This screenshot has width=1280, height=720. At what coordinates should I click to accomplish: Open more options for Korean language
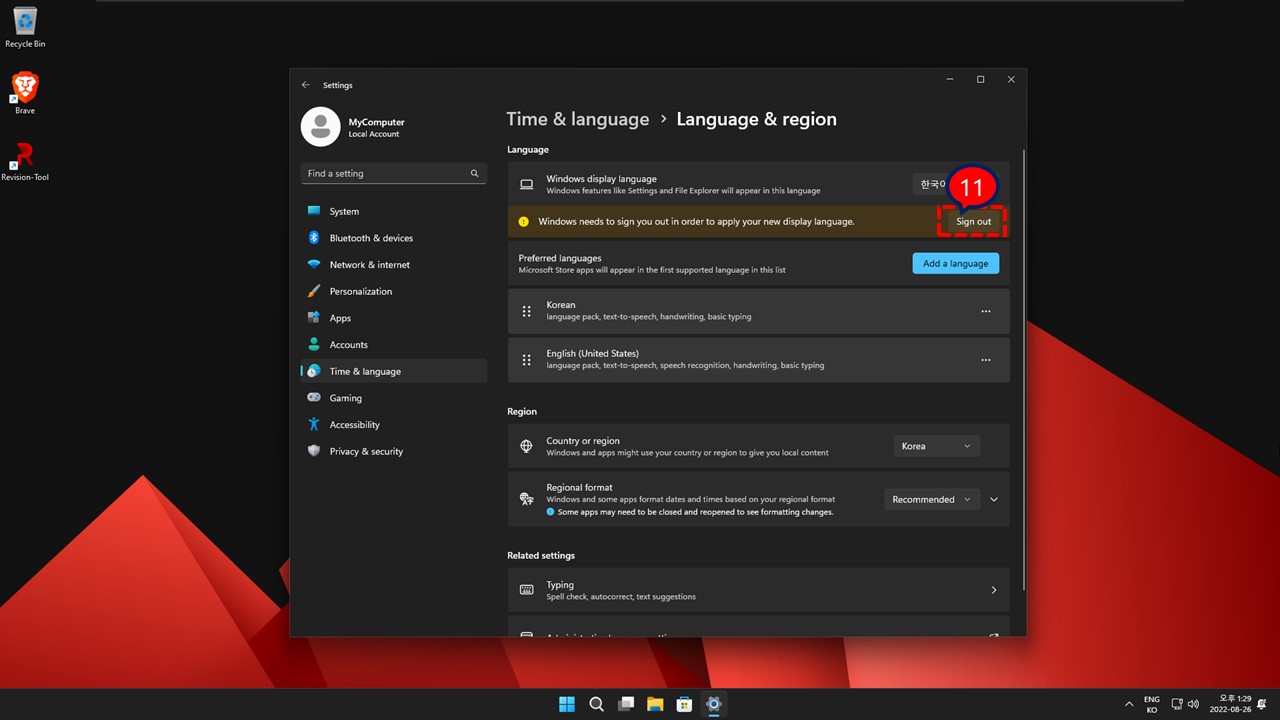pyautogui.click(x=986, y=311)
